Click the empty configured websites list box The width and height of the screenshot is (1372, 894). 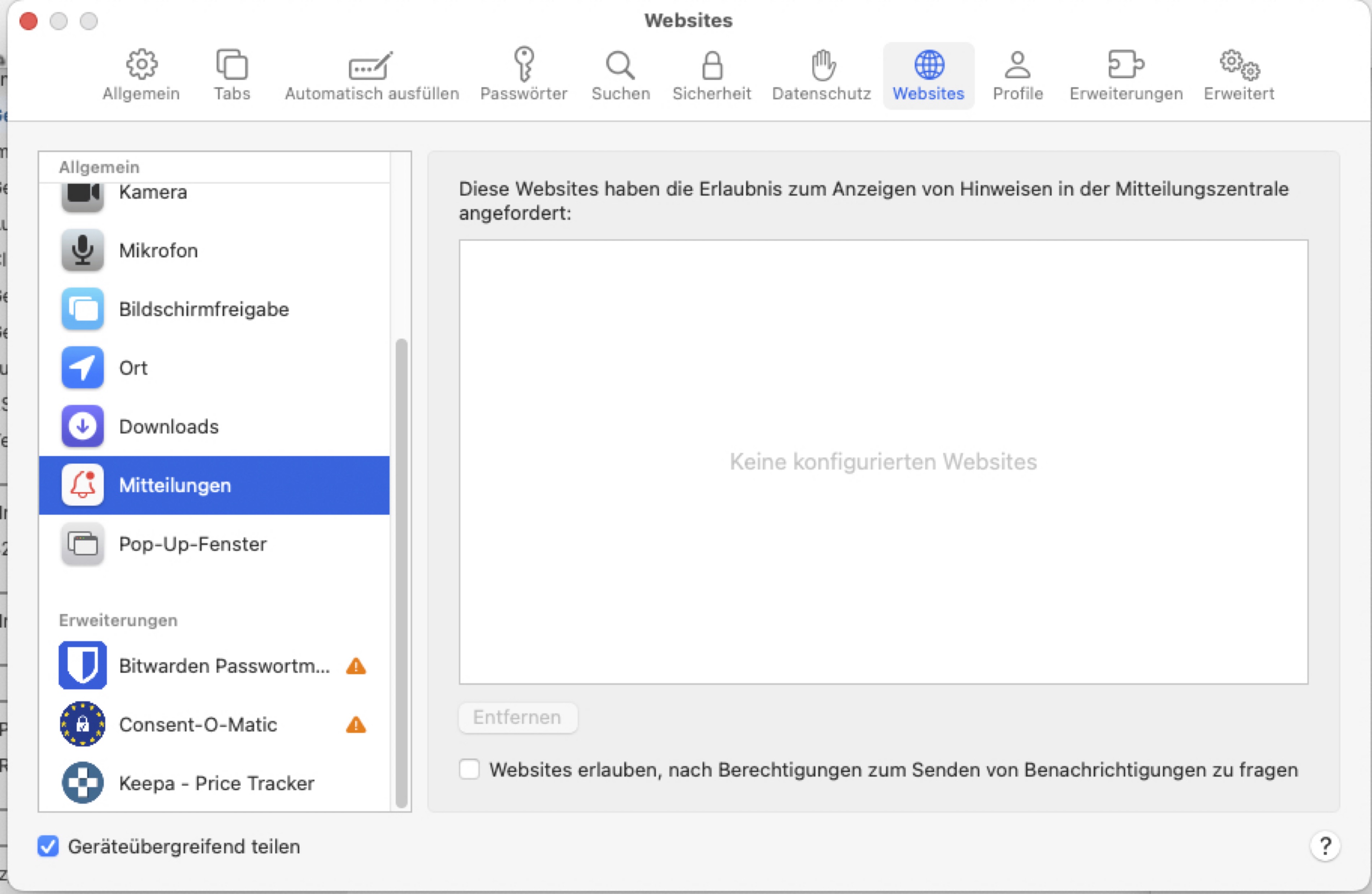click(883, 462)
